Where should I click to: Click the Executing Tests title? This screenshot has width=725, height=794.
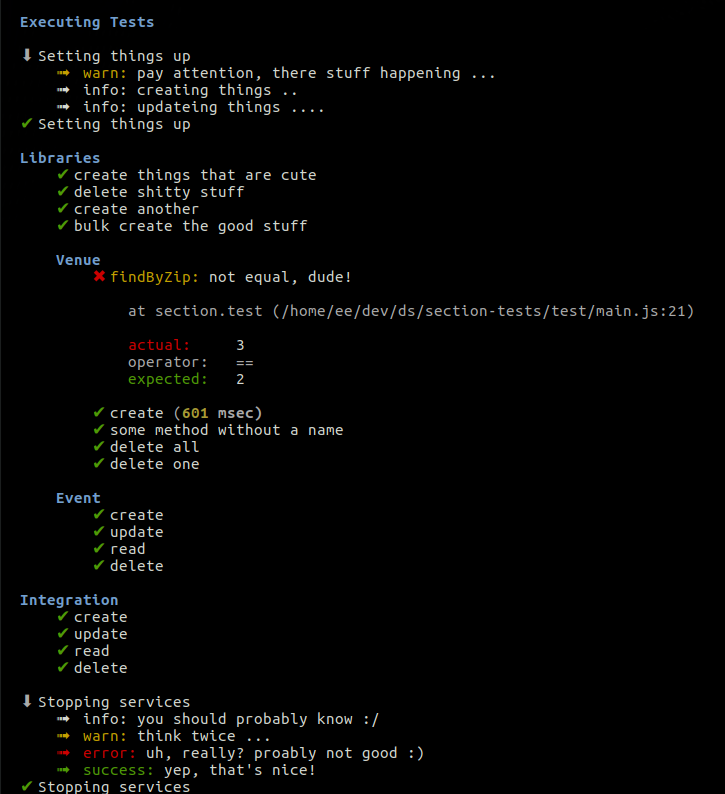click(x=87, y=22)
